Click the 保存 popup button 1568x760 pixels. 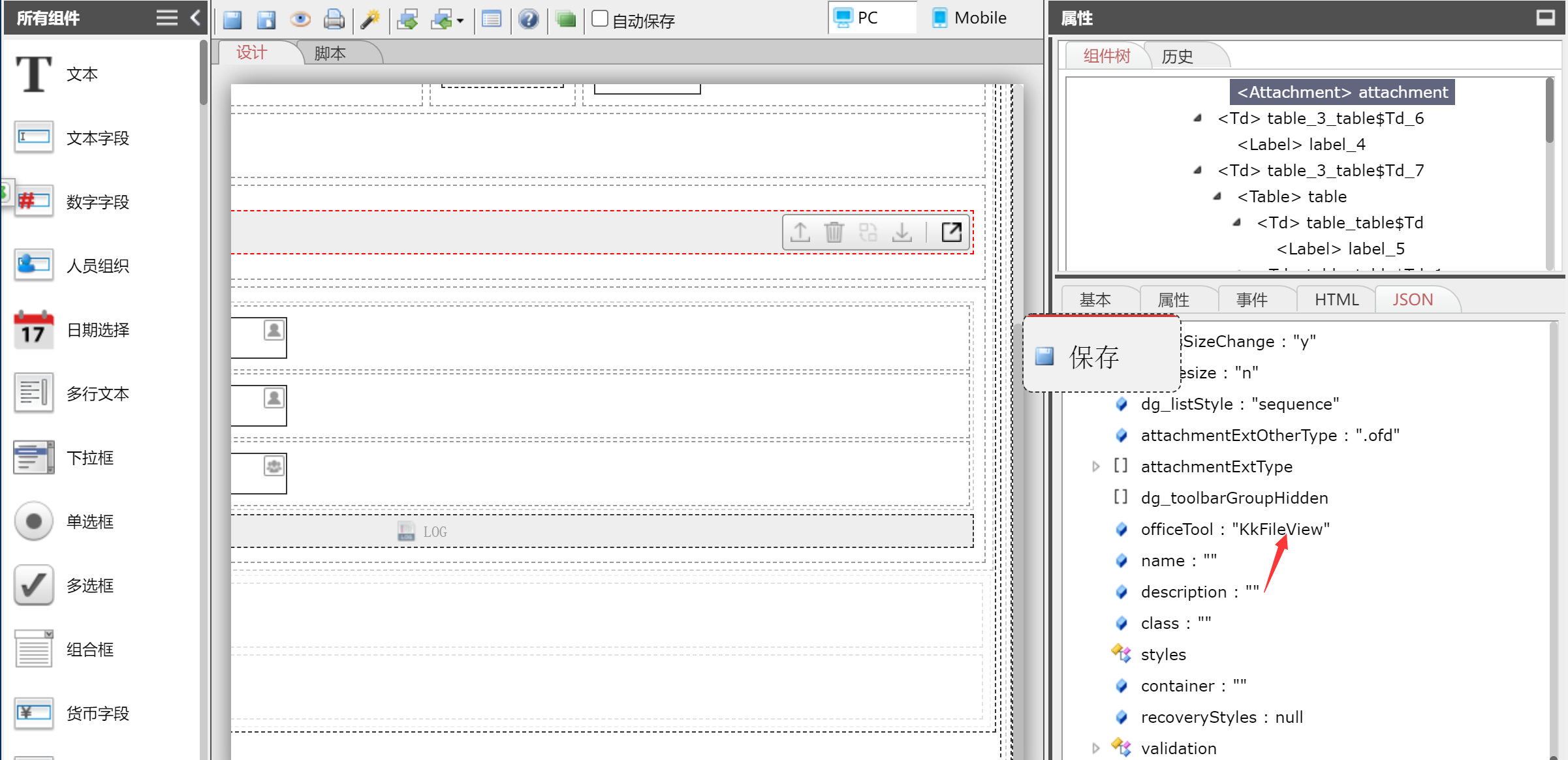pos(1094,356)
